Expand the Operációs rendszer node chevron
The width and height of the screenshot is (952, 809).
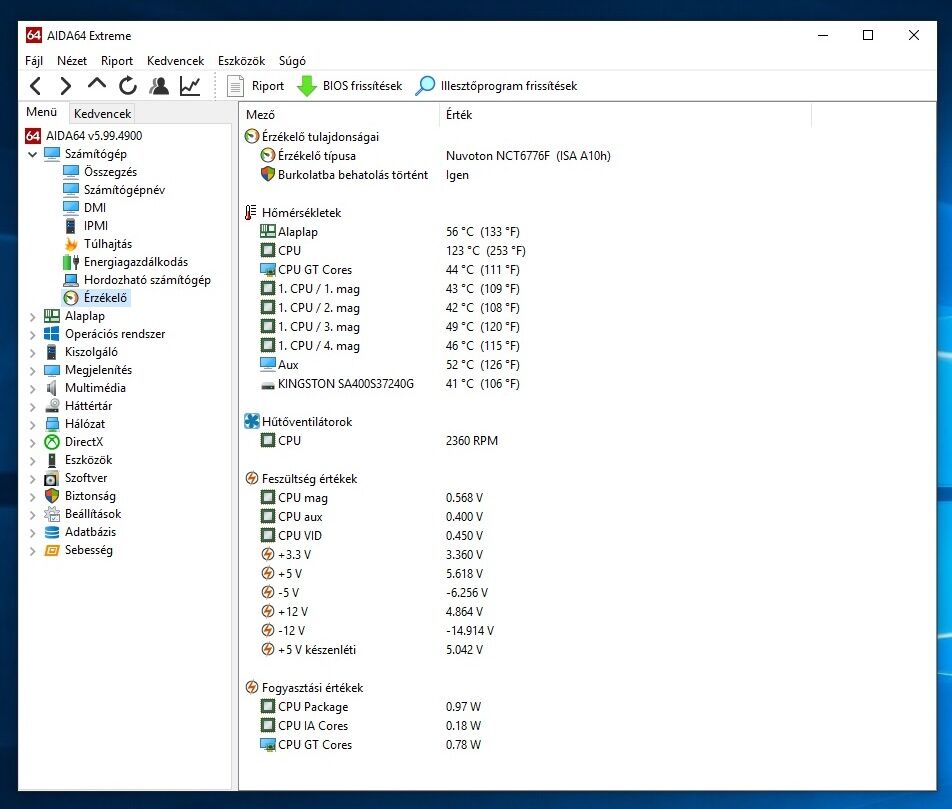tap(33, 335)
